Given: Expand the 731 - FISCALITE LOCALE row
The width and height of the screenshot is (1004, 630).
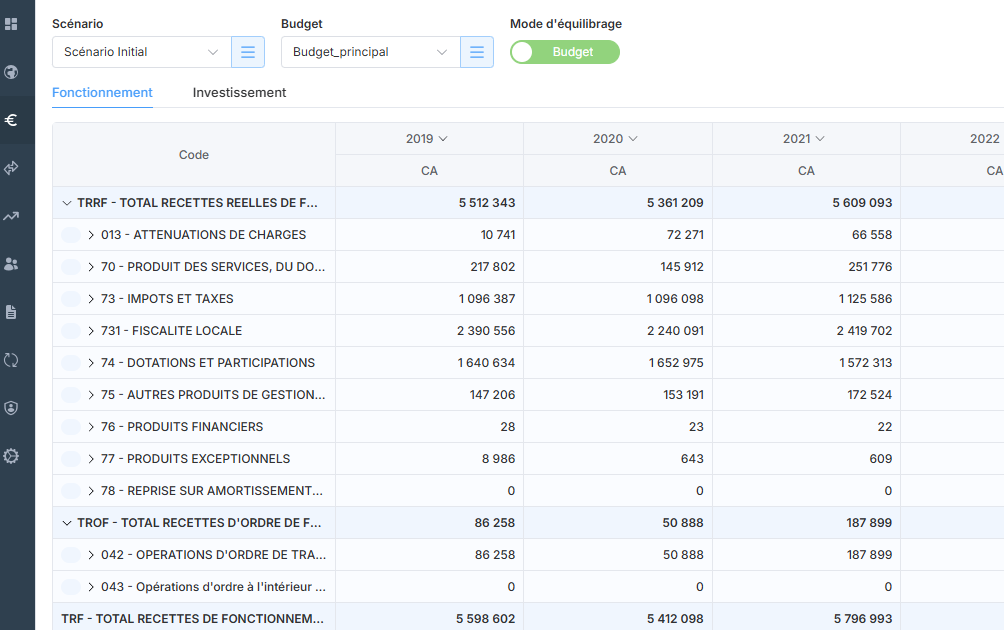Looking at the screenshot, I should 91,331.
